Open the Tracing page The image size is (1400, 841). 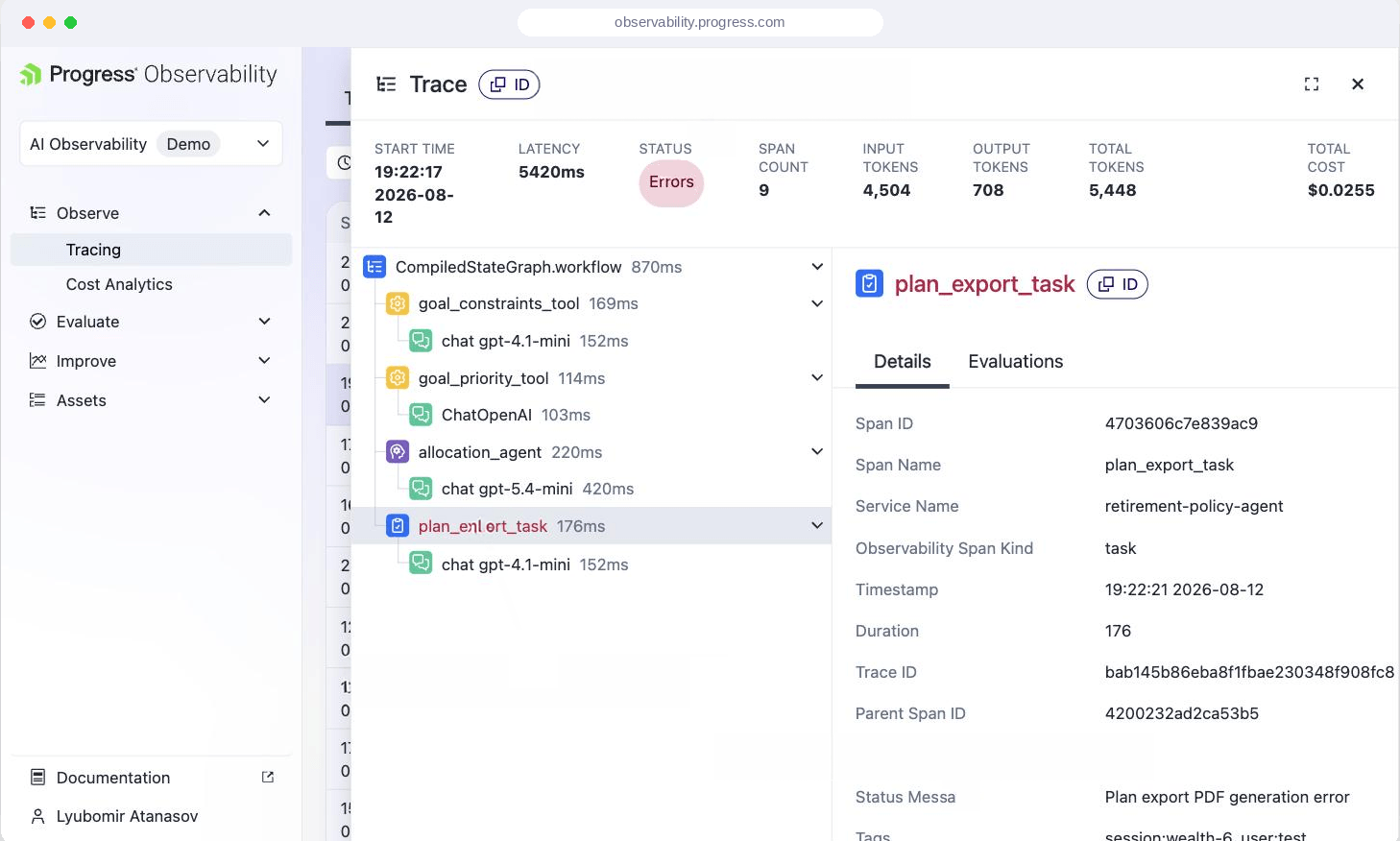(x=151, y=250)
